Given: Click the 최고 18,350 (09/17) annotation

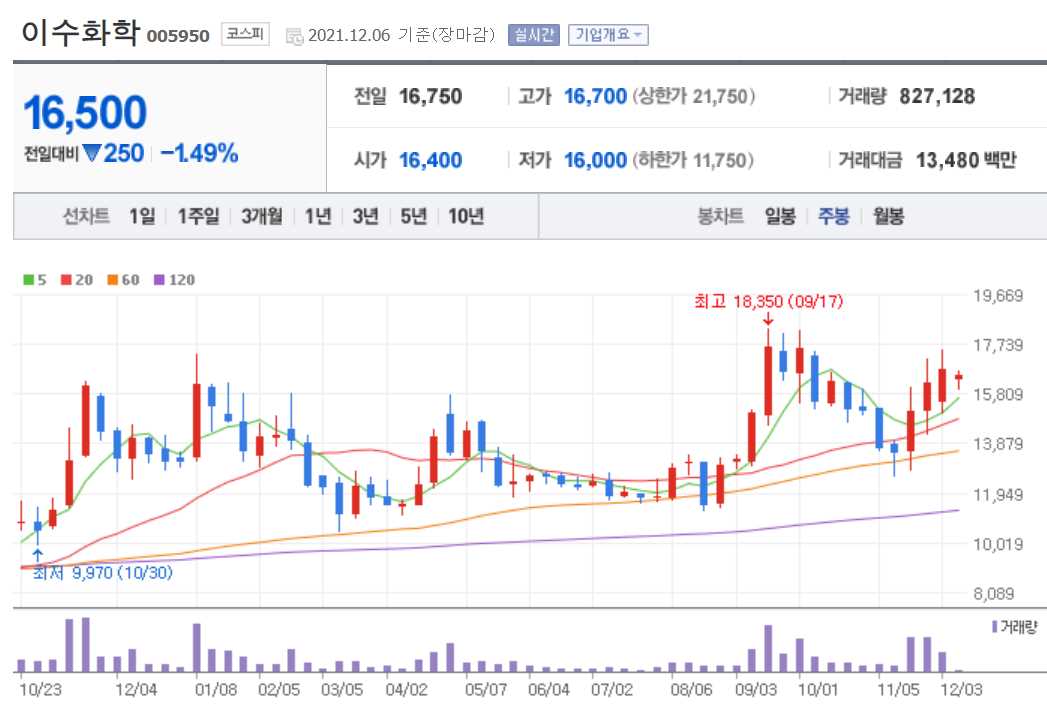Looking at the screenshot, I should [x=769, y=302].
